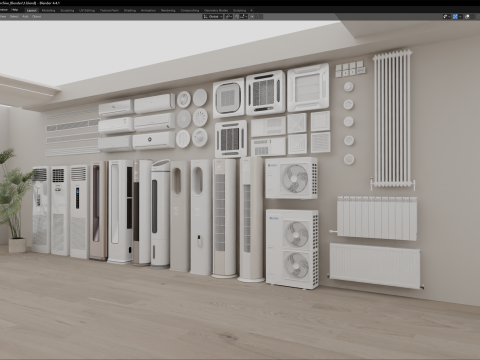480x360 pixels.
Task: Switch to the Geometry Nodes workspace tab
Action: tap(216, 10)
